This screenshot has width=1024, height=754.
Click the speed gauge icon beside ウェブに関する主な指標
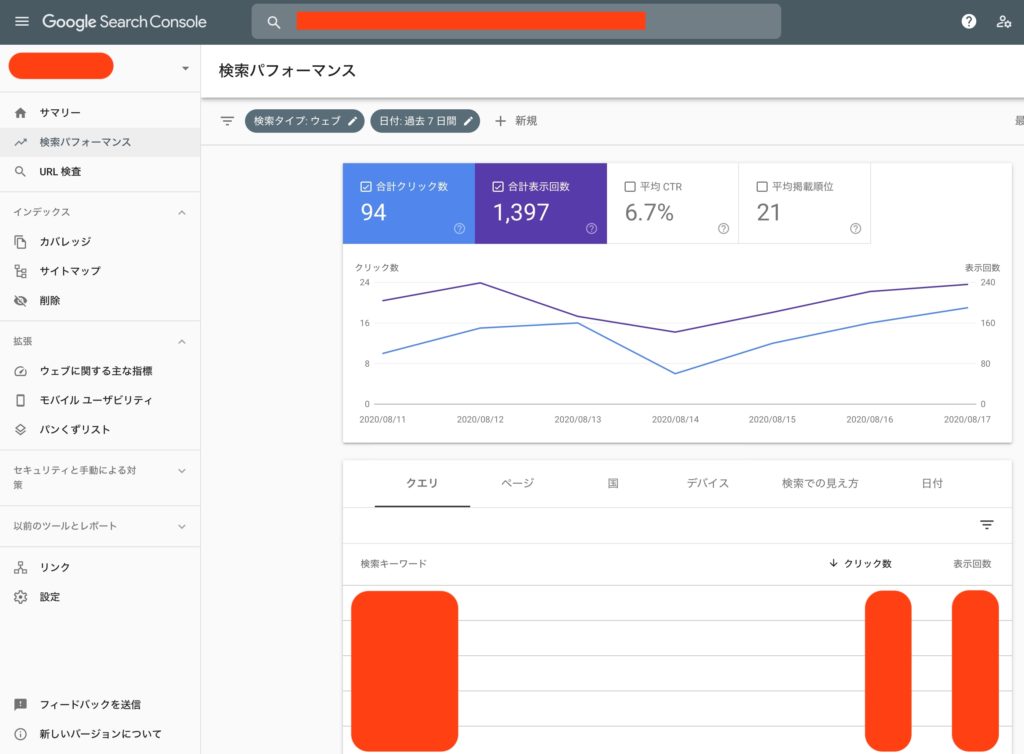20,371
